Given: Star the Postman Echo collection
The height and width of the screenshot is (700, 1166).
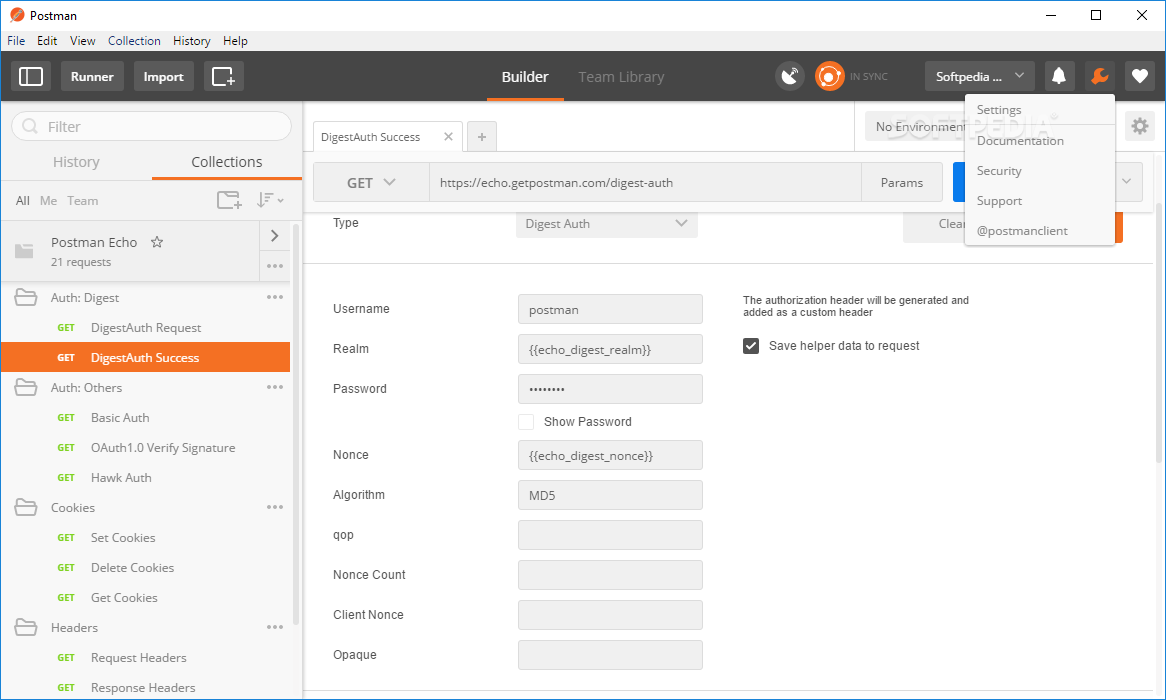Looking at the screenshot, I should click(157, 242).
